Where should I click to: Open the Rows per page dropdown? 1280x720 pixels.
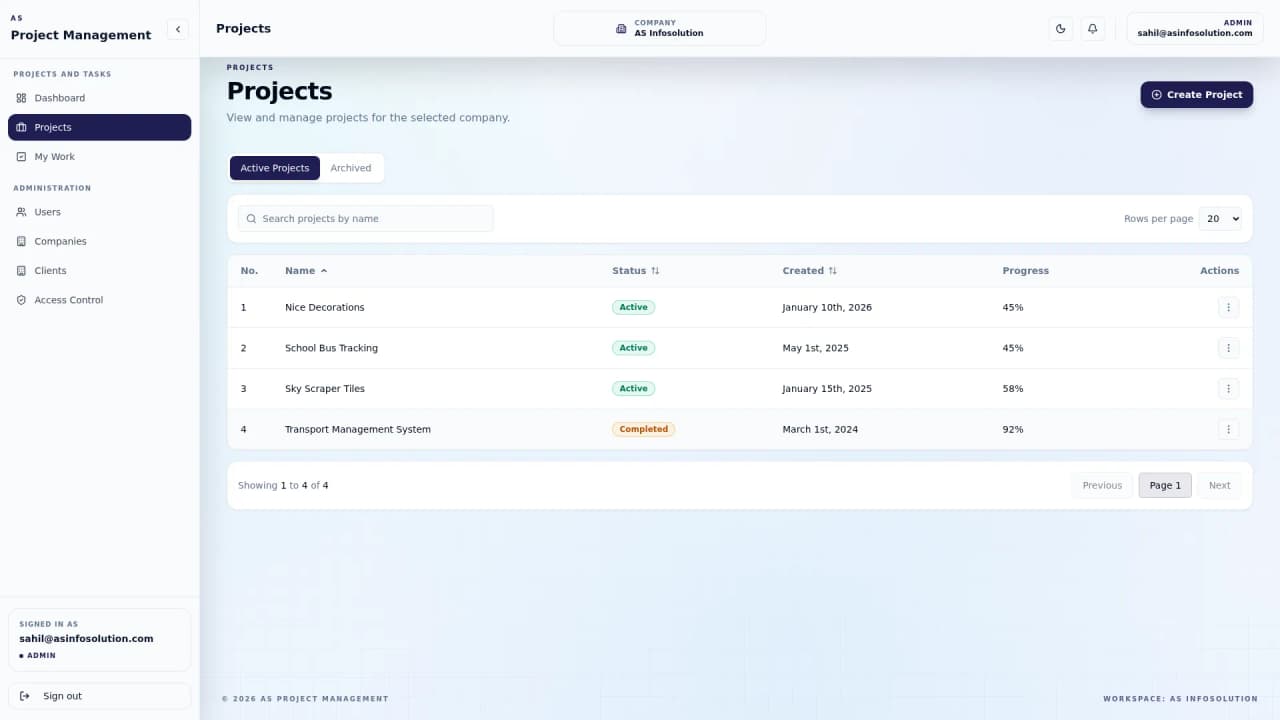1220,218
